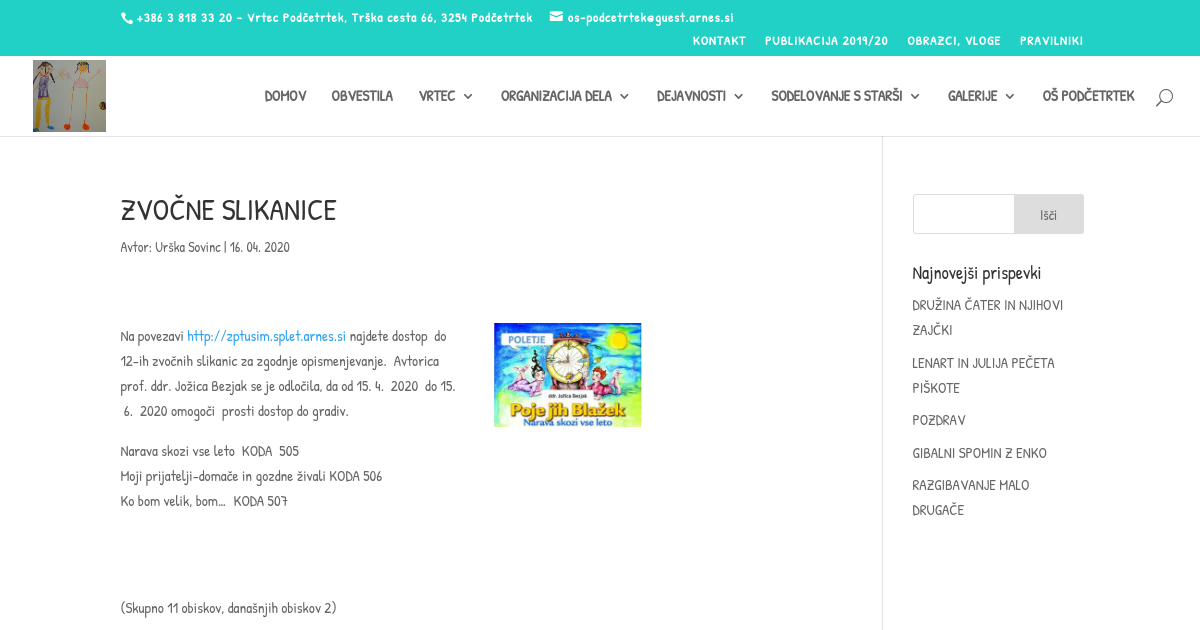Go to DOMOV page
Viewport: 1200px width, 630px height.
click(285, 96)
